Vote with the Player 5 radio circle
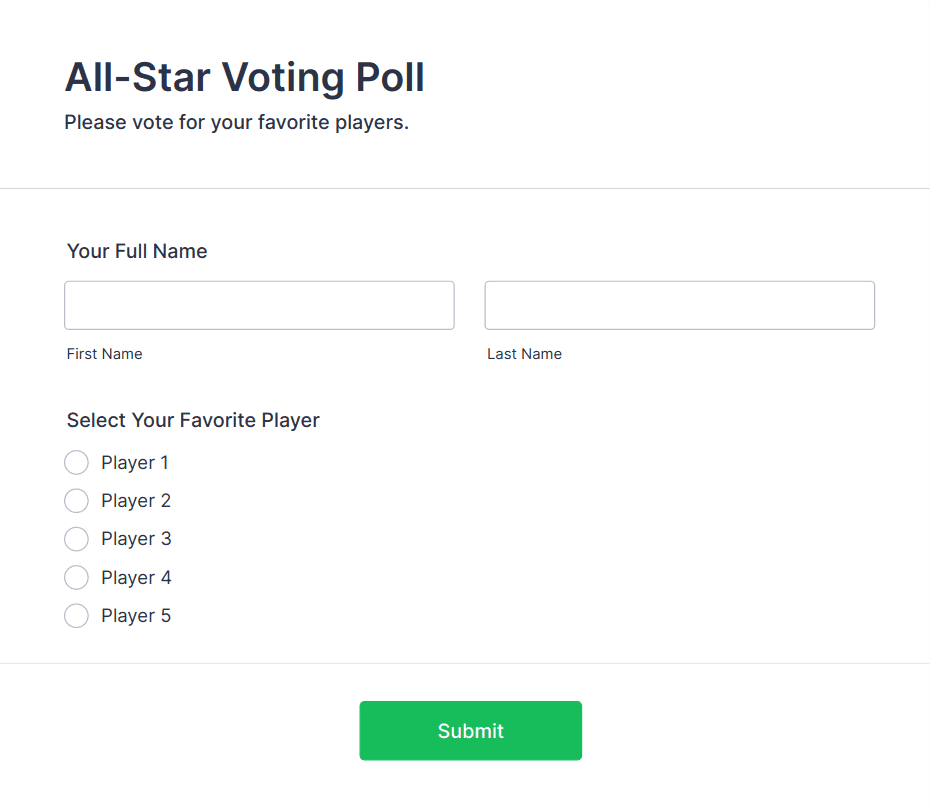Viewport: 930px width, 810px height. 76,616
